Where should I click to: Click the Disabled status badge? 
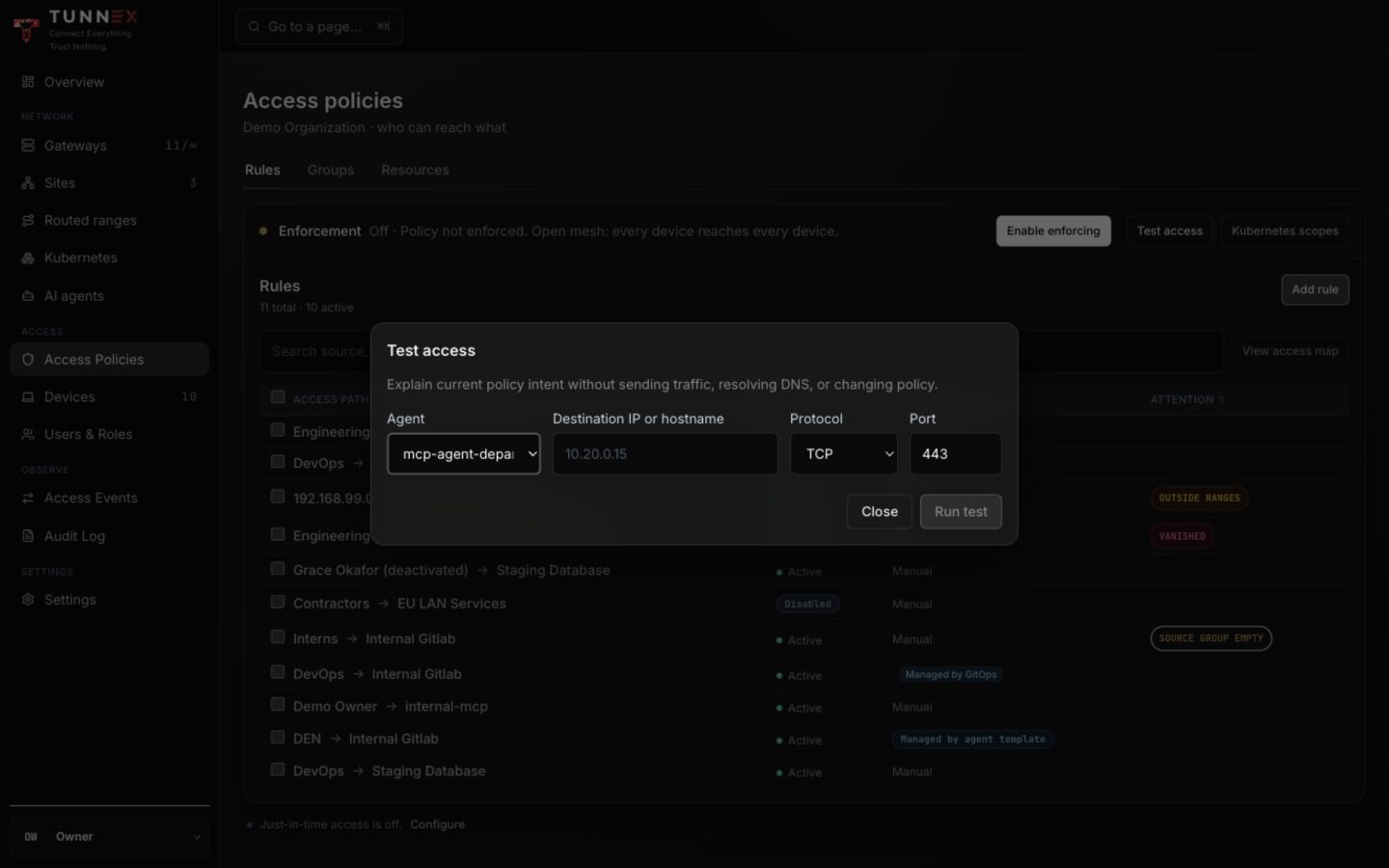click(807, 605)
